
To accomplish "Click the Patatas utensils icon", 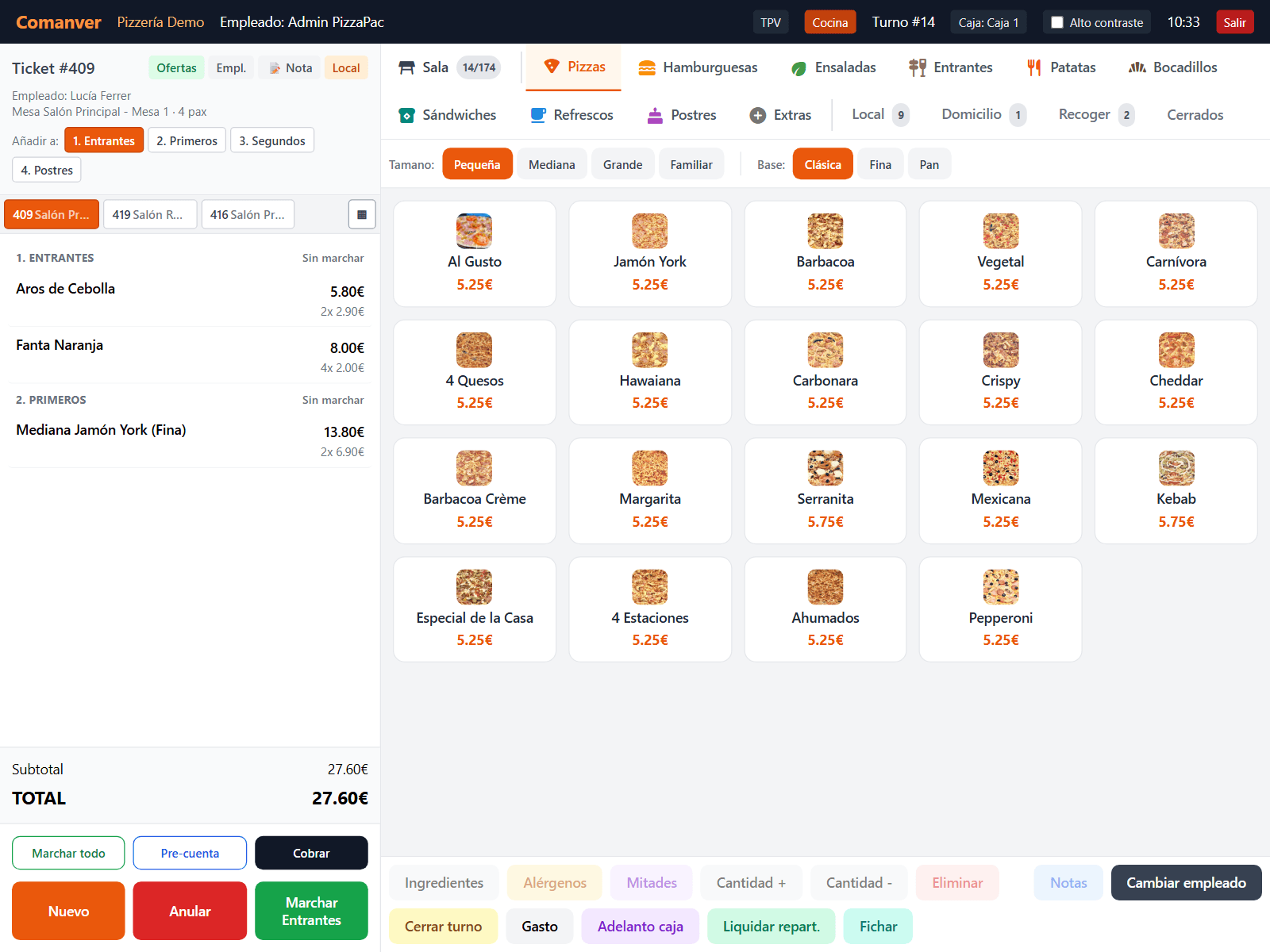I will (1033, 68).
